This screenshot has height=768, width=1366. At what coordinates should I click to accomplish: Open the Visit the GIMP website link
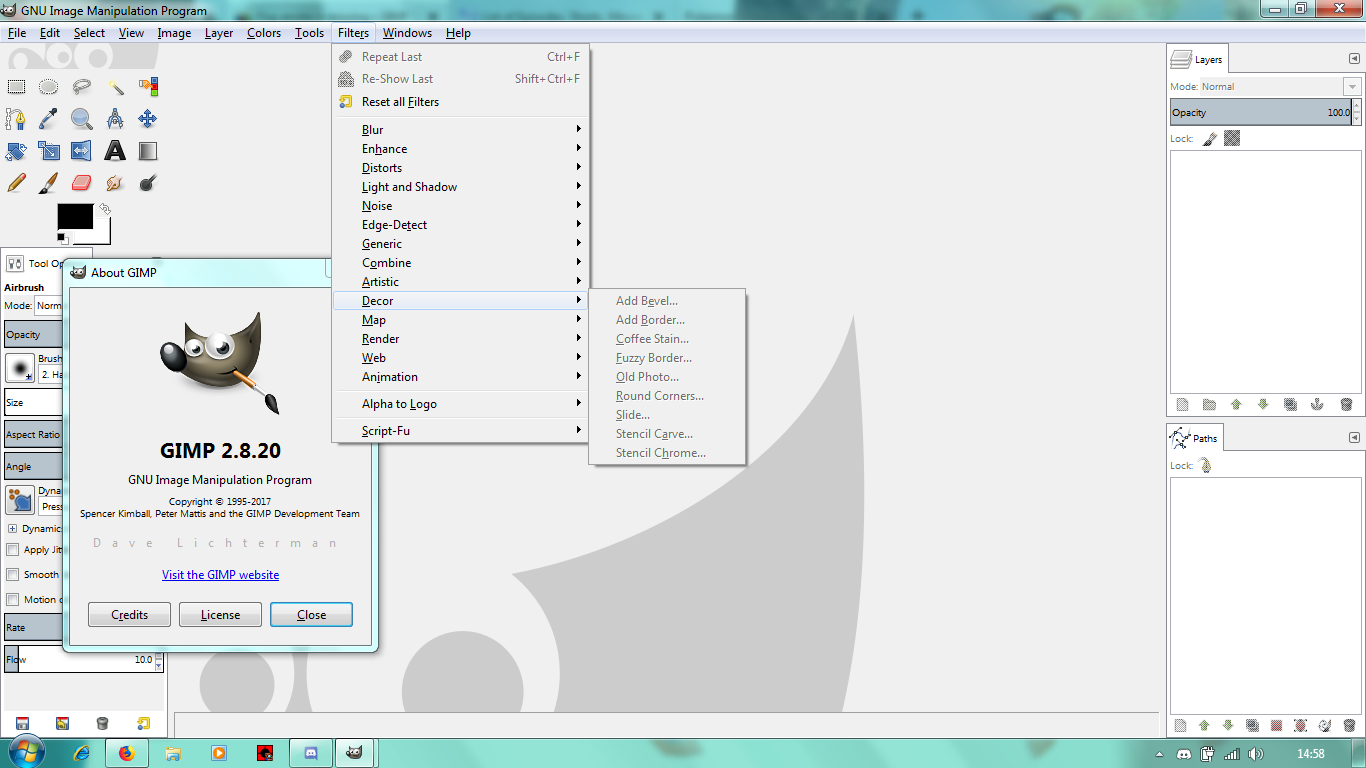(220, 574)
